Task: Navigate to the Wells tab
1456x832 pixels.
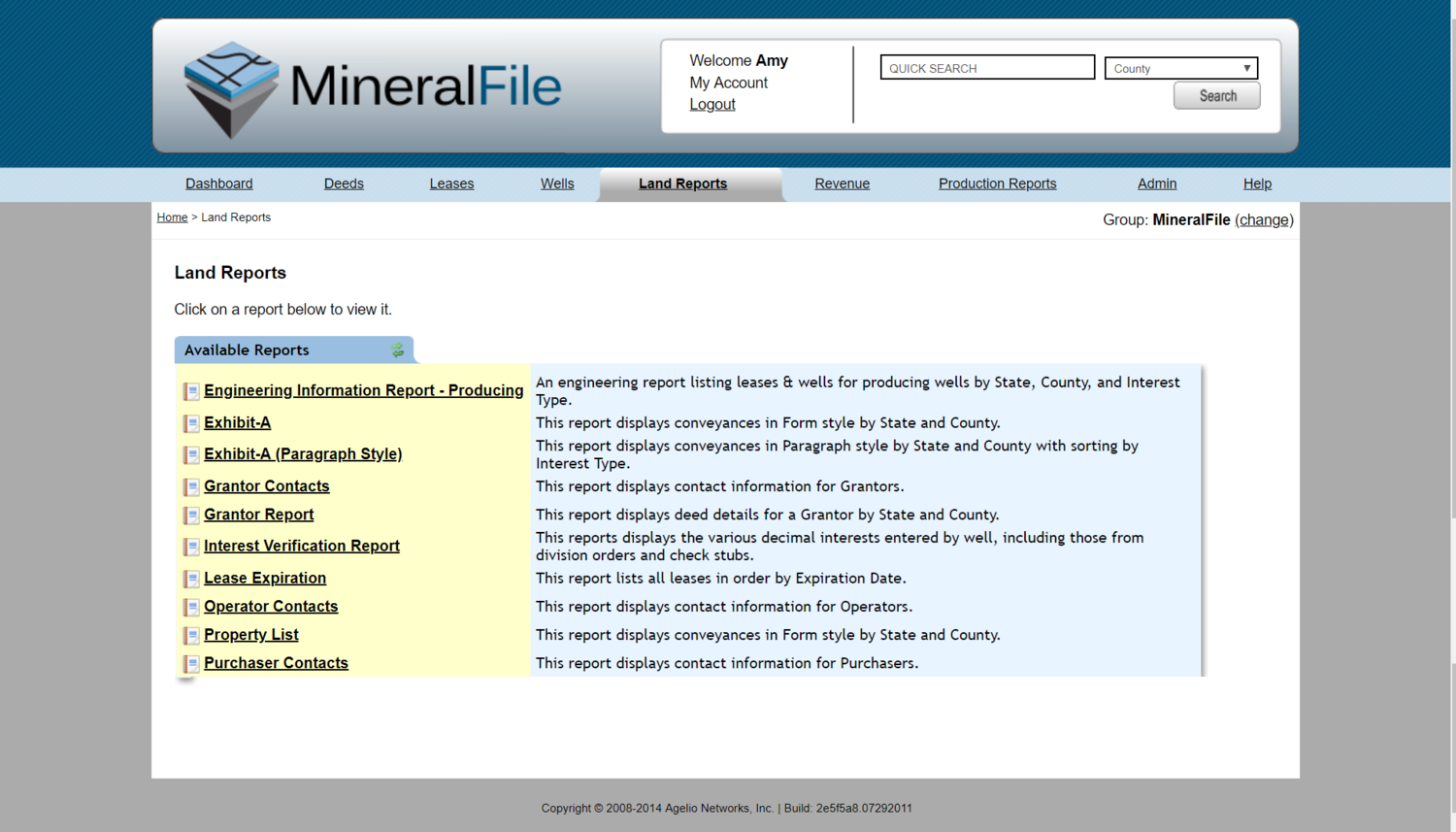Action: pos(557,183)
